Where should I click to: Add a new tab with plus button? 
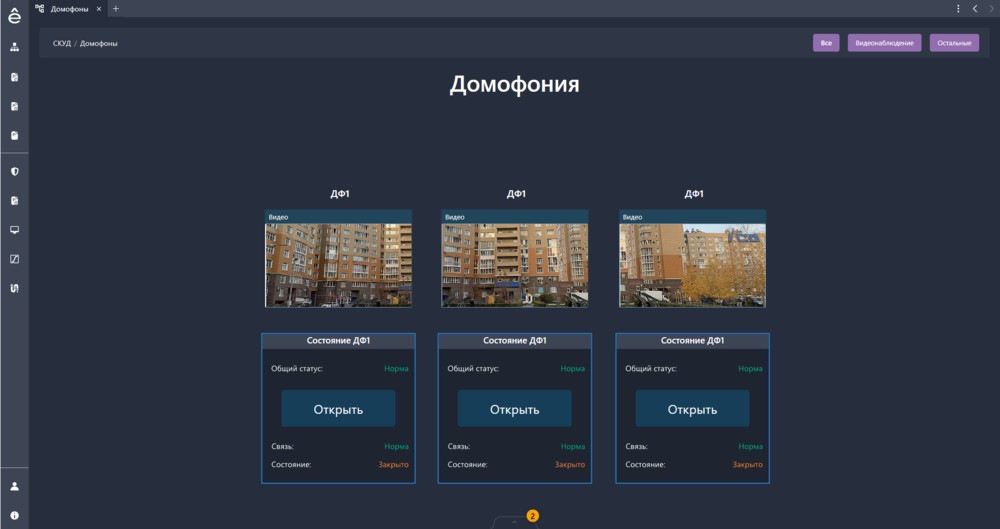[115, 9]
